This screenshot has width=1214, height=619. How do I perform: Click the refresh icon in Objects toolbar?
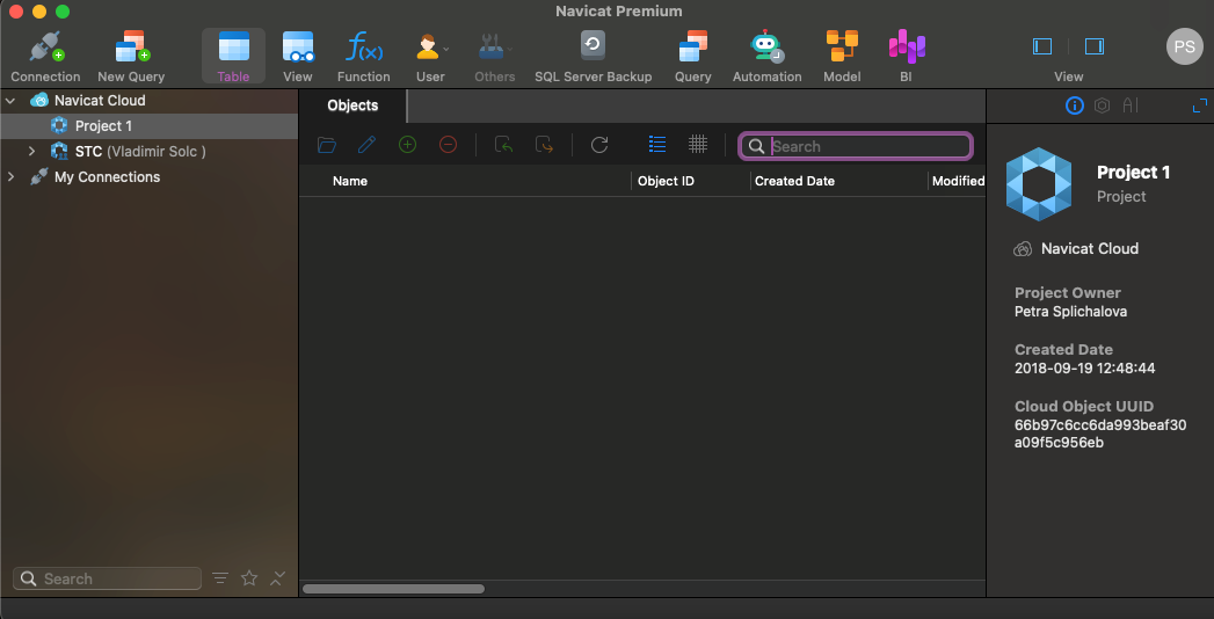600,145
